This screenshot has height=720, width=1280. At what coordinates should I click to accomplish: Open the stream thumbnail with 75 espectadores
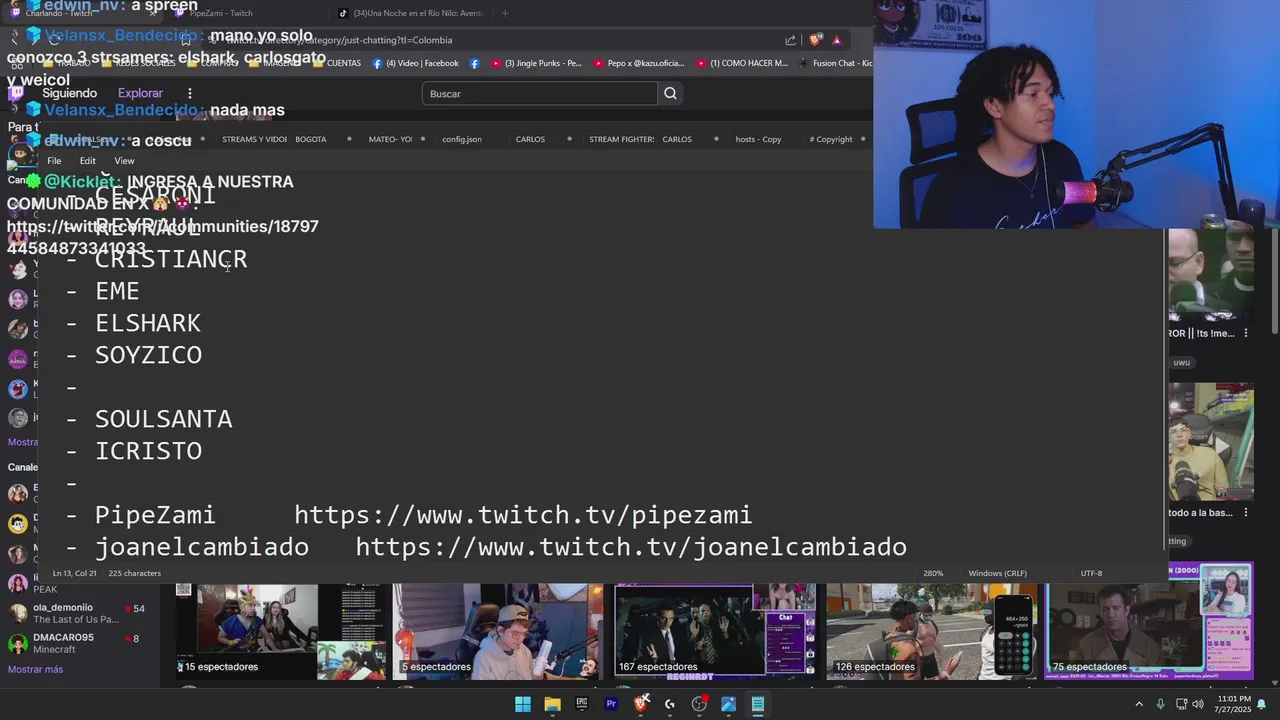1148,631
